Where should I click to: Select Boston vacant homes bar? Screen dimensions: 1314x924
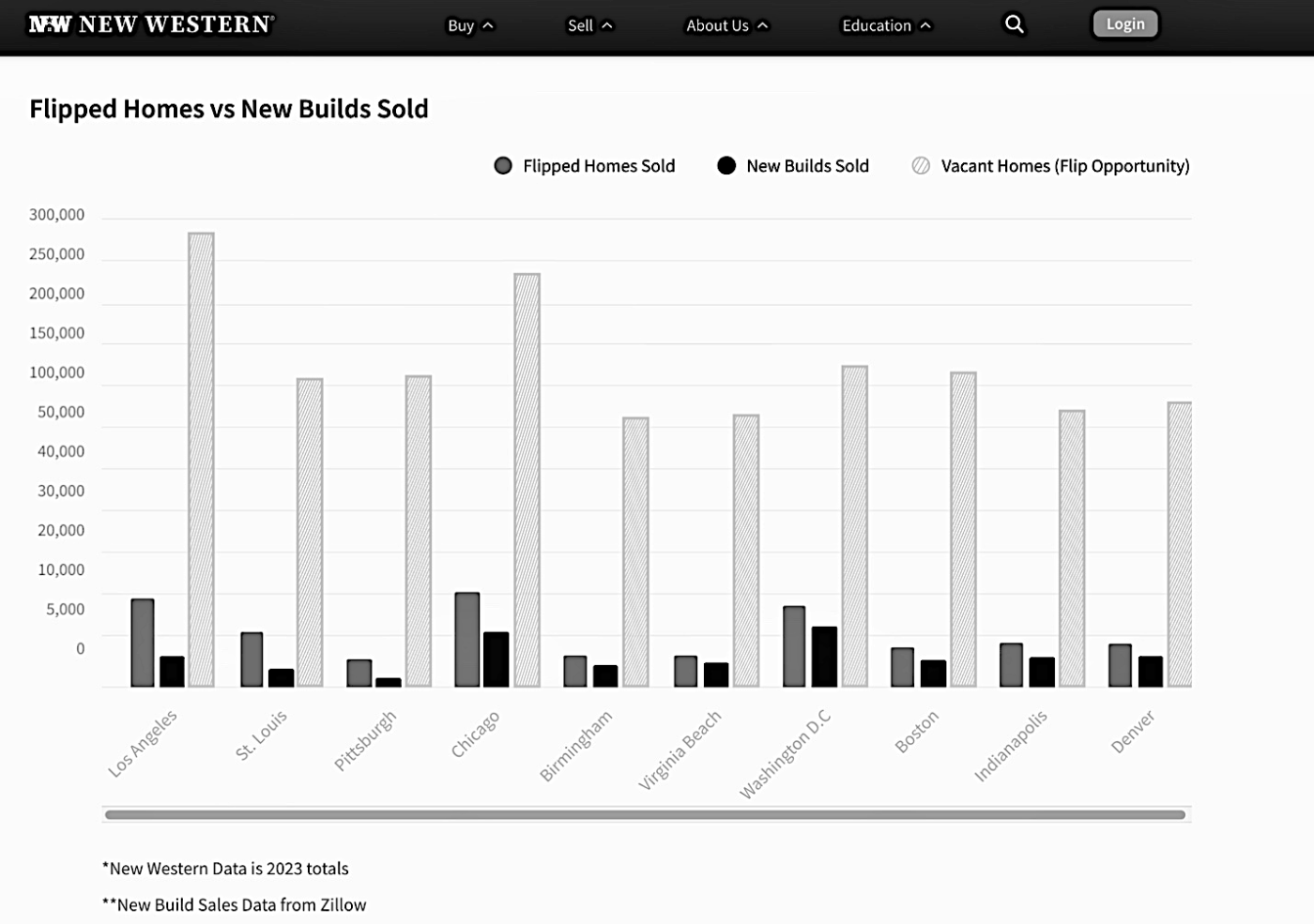tap(963, 529)
